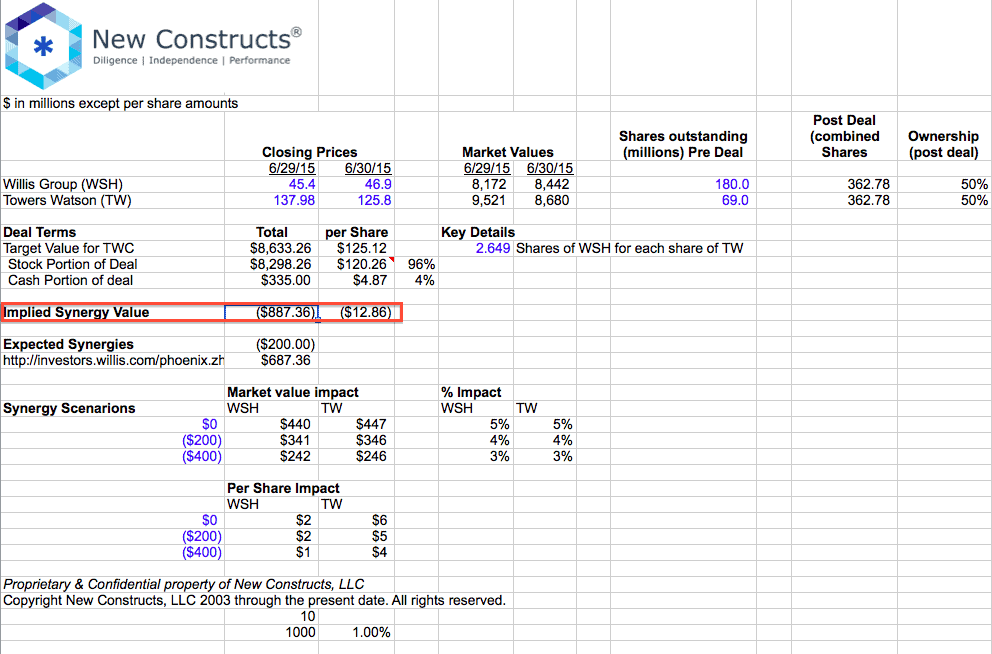Select Ownership (post deal) header

pyautogui.click(x=943, y=144)
